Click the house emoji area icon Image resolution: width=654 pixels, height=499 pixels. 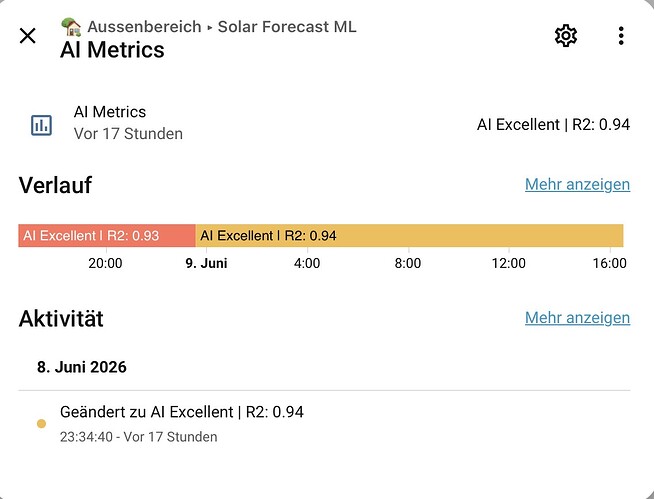point(71,27)
